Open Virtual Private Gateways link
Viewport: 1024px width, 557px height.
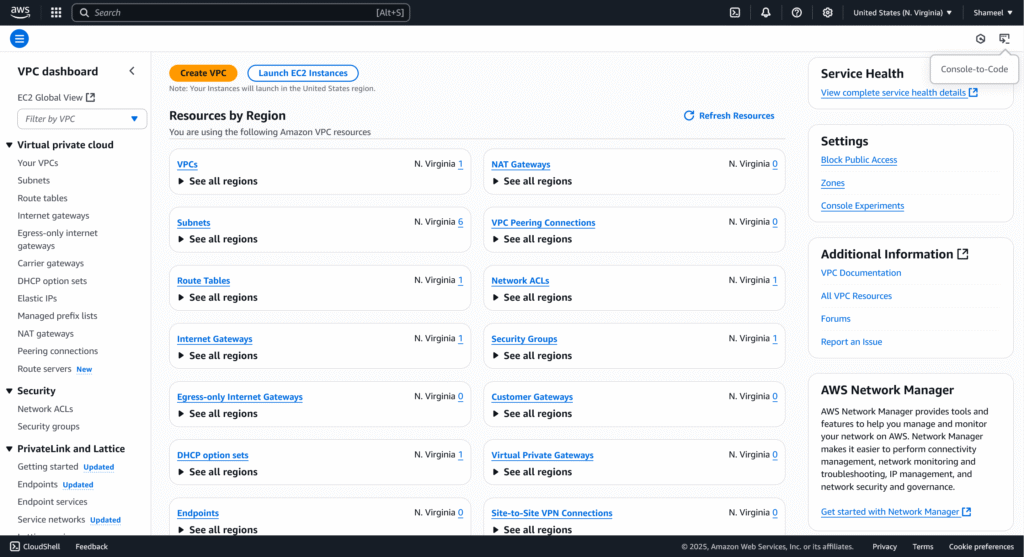(x=542, y=455)
